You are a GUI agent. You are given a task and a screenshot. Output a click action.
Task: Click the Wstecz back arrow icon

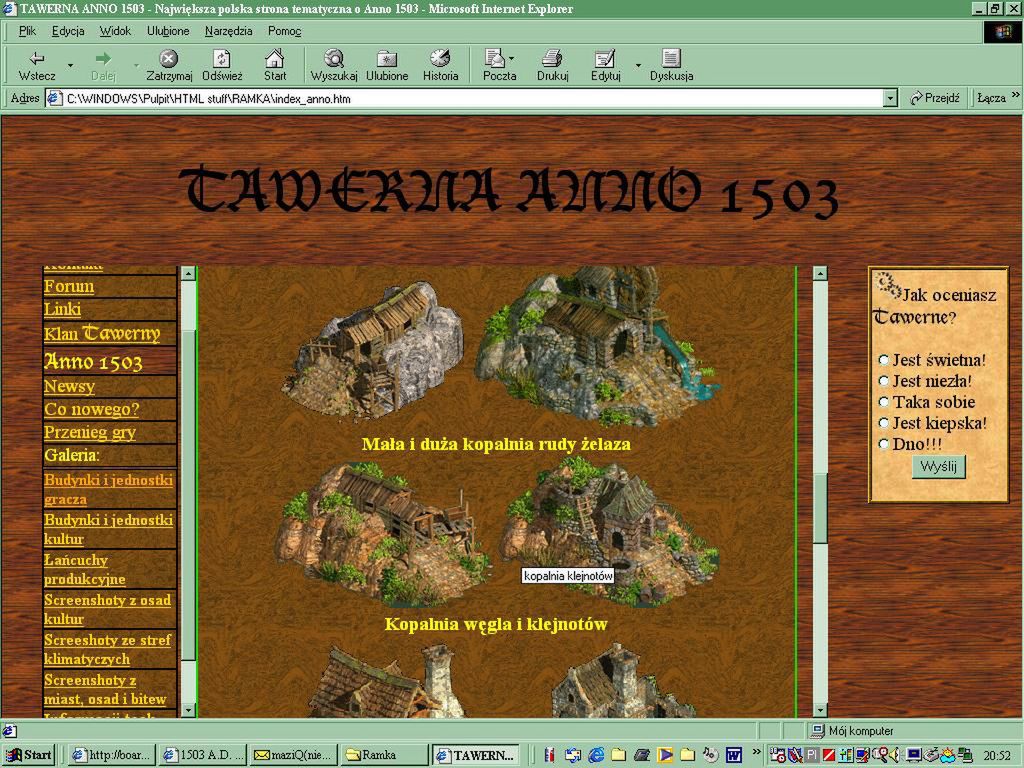coord(37,58)
